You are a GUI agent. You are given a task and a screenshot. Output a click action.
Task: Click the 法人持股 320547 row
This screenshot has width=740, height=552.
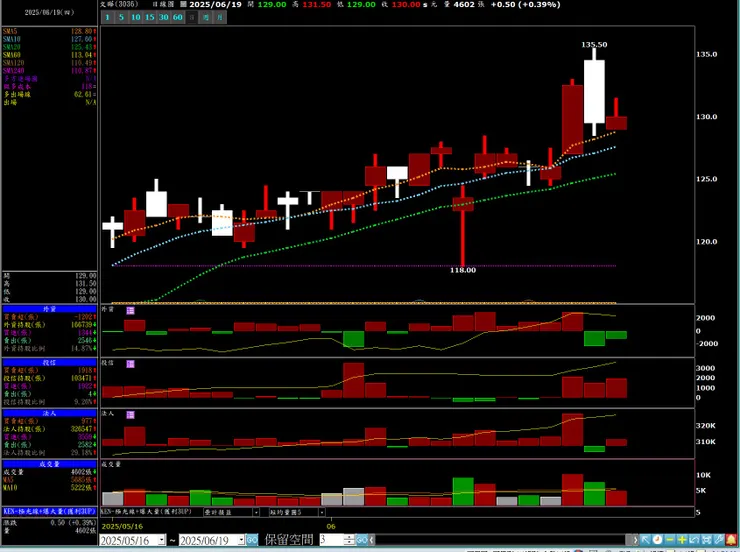tap(50, 429)
